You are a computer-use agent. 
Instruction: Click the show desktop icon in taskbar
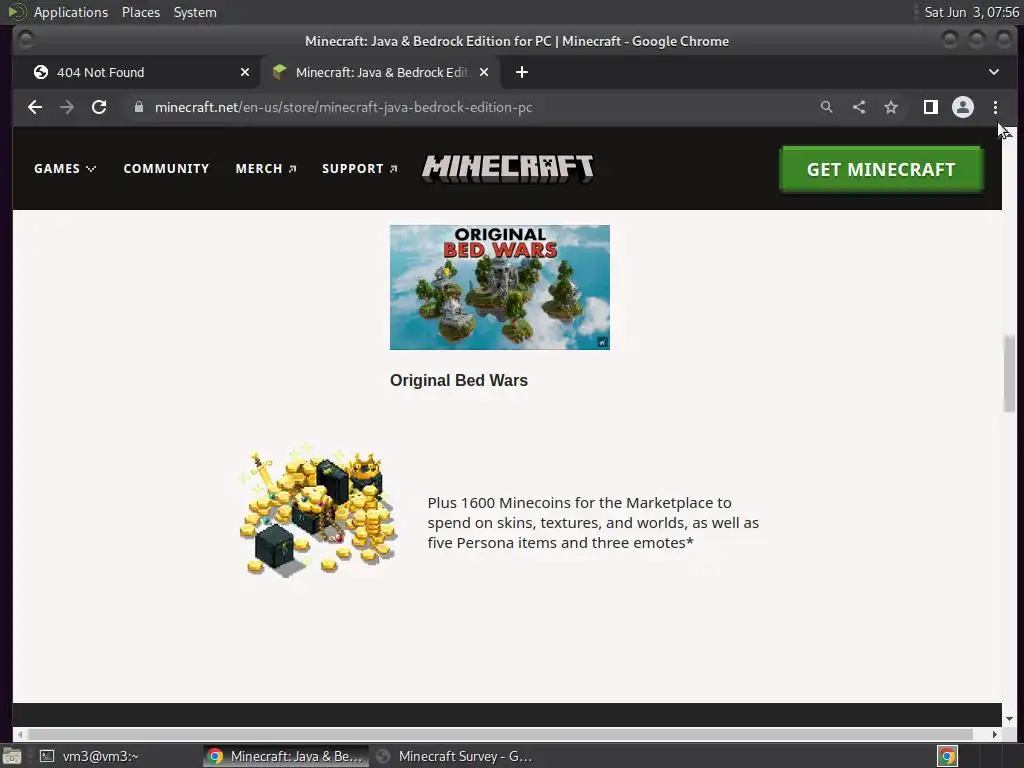(11, 756)
